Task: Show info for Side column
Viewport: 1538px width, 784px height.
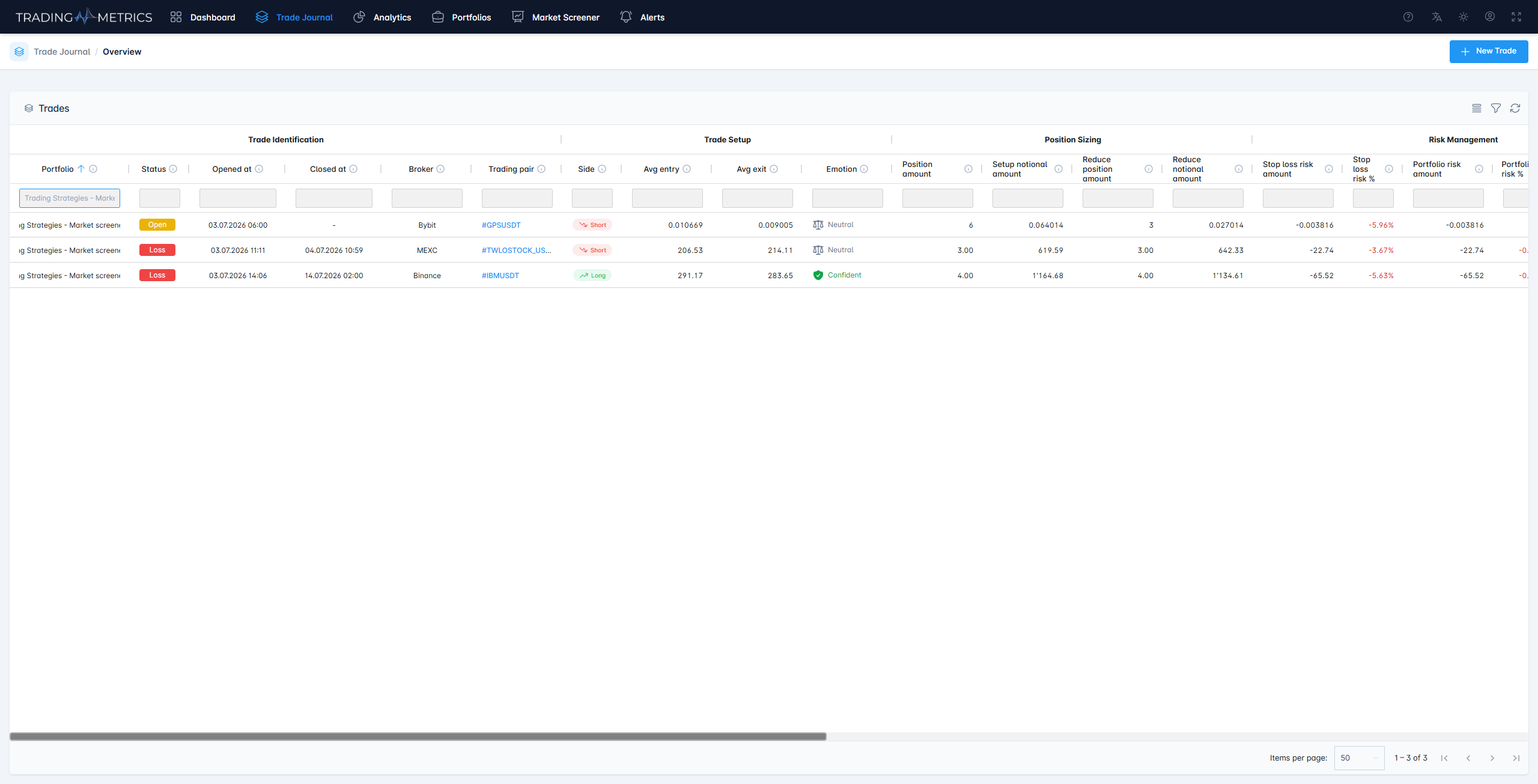Action: [602, 169]
